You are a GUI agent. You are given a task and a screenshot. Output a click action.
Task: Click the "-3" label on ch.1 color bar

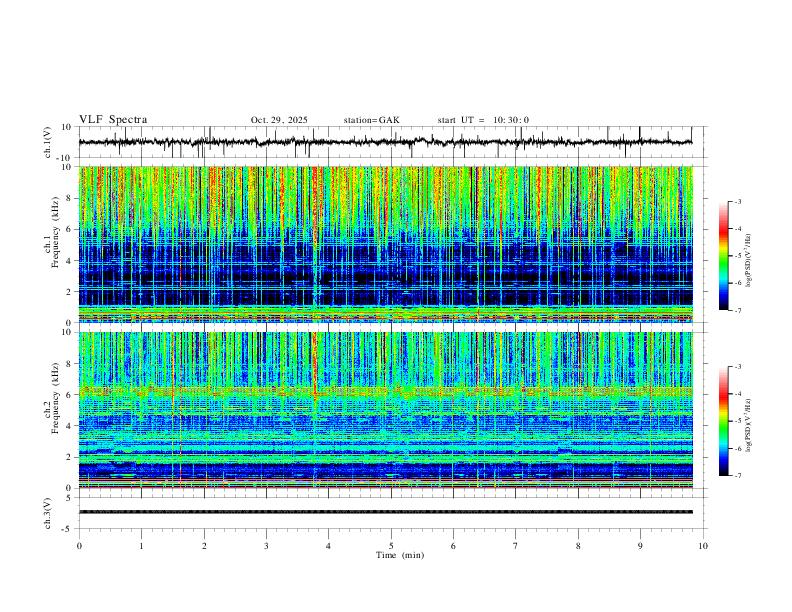click(737, 201)
